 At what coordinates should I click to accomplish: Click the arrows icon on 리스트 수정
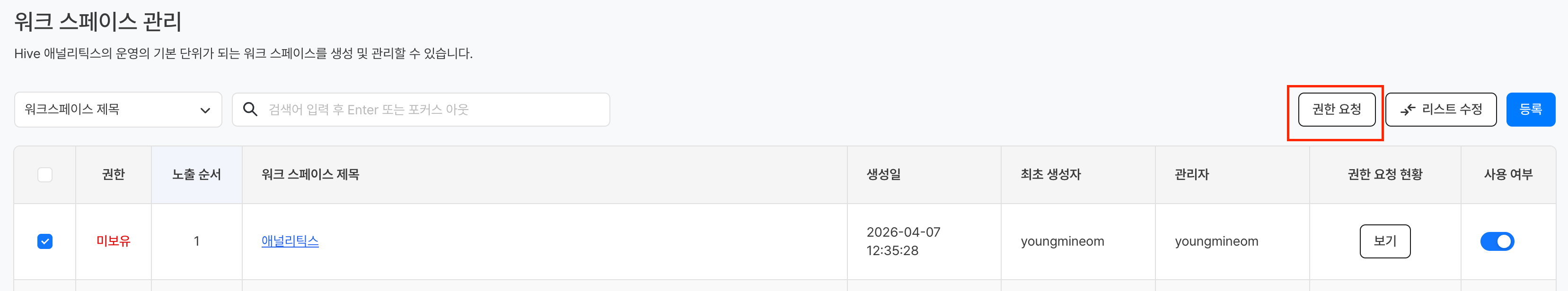tap(1407, 109)
